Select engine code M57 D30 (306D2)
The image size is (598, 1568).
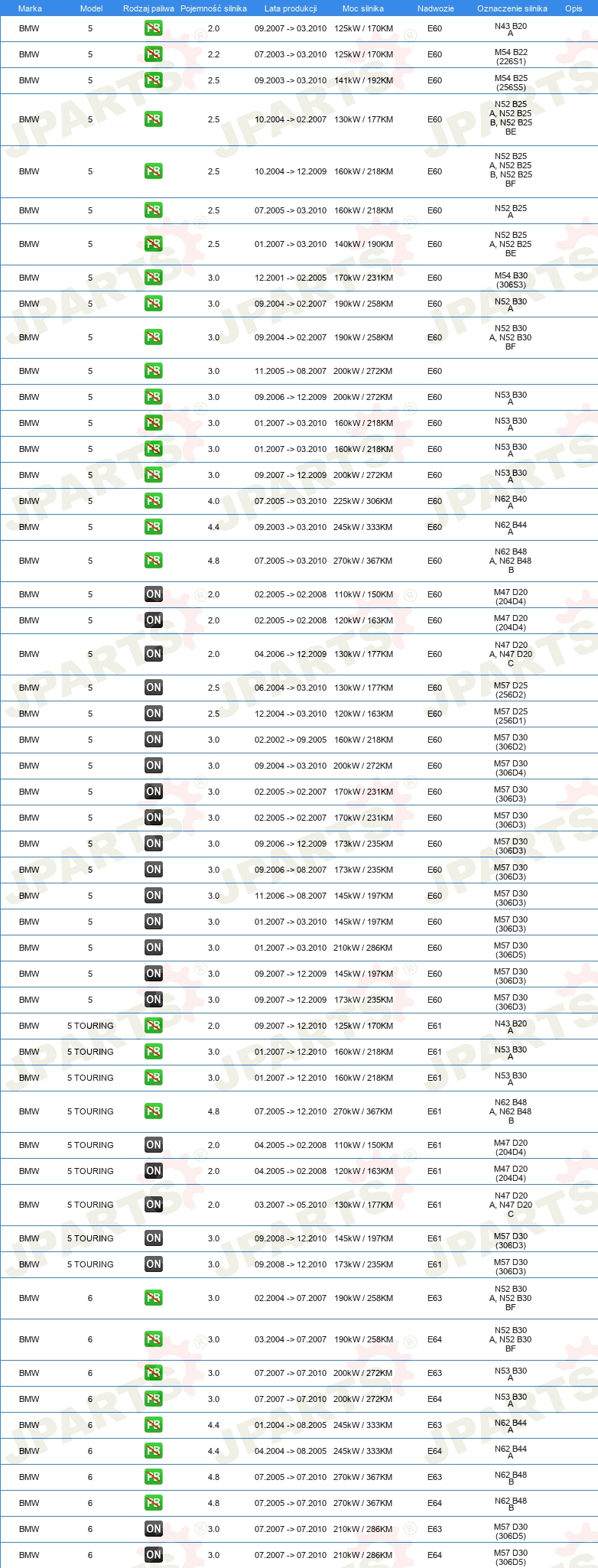coord(511,742)
